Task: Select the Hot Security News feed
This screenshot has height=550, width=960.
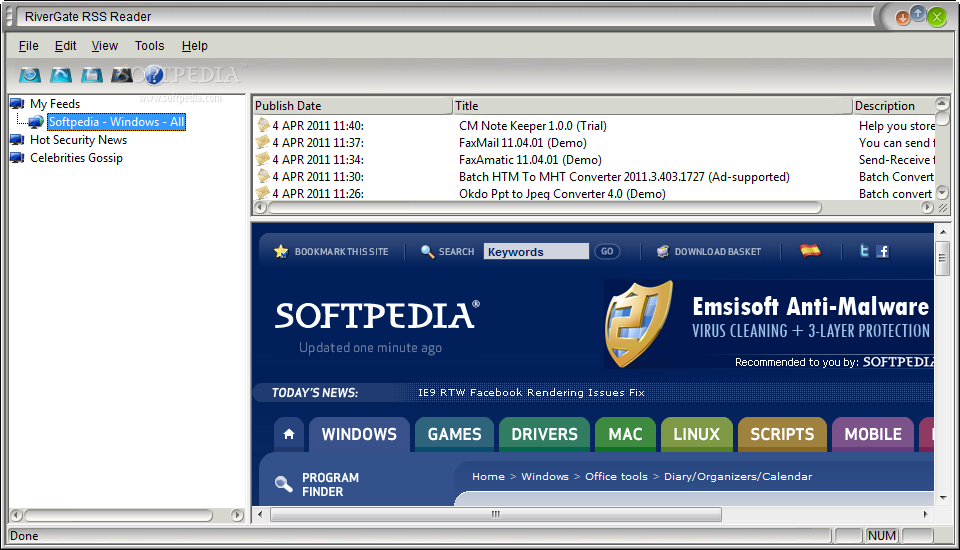Action: [x=78, y=140]
